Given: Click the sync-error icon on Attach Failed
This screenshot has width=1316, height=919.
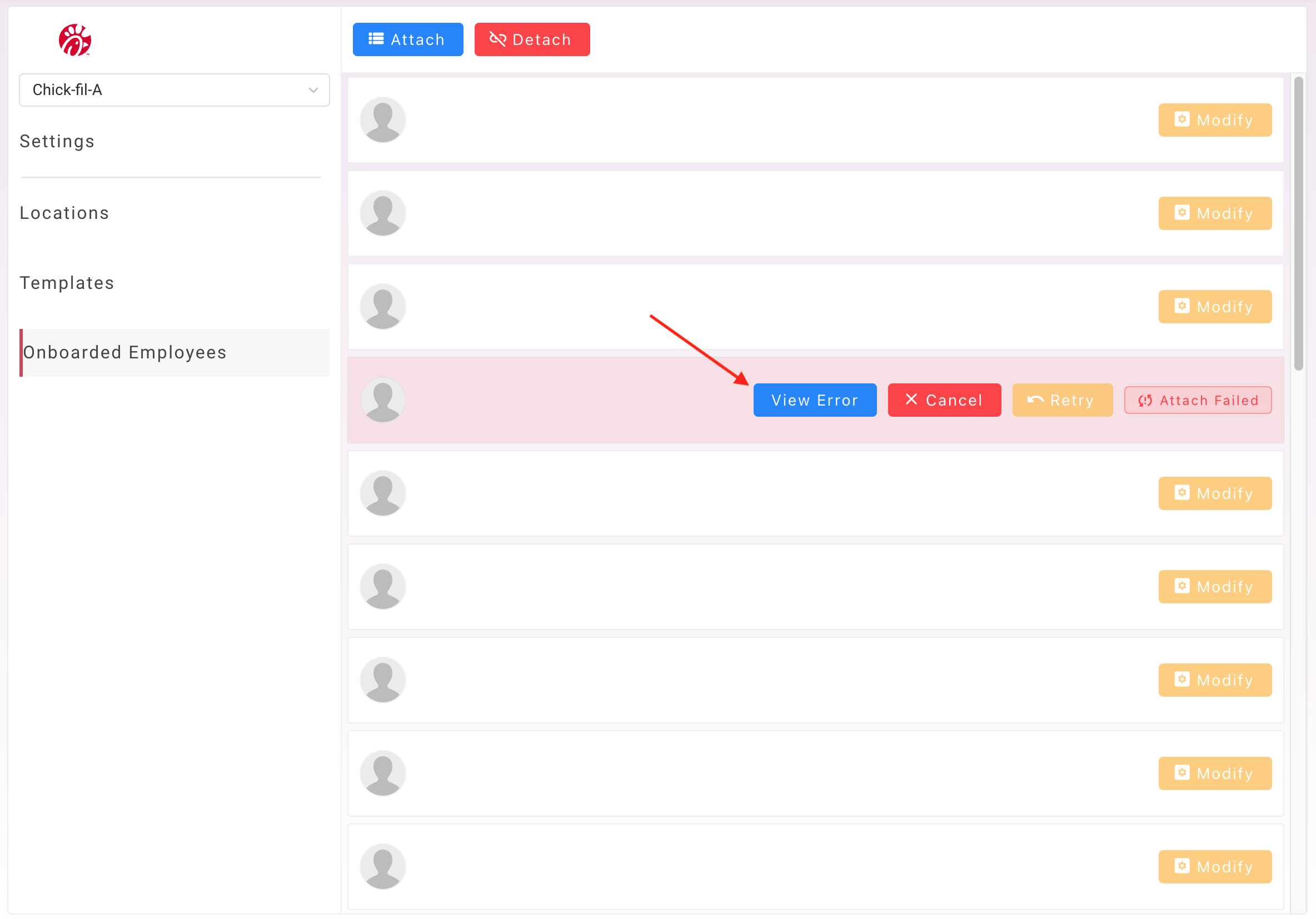Looking at the screenshot, I should coord(1145,401).
